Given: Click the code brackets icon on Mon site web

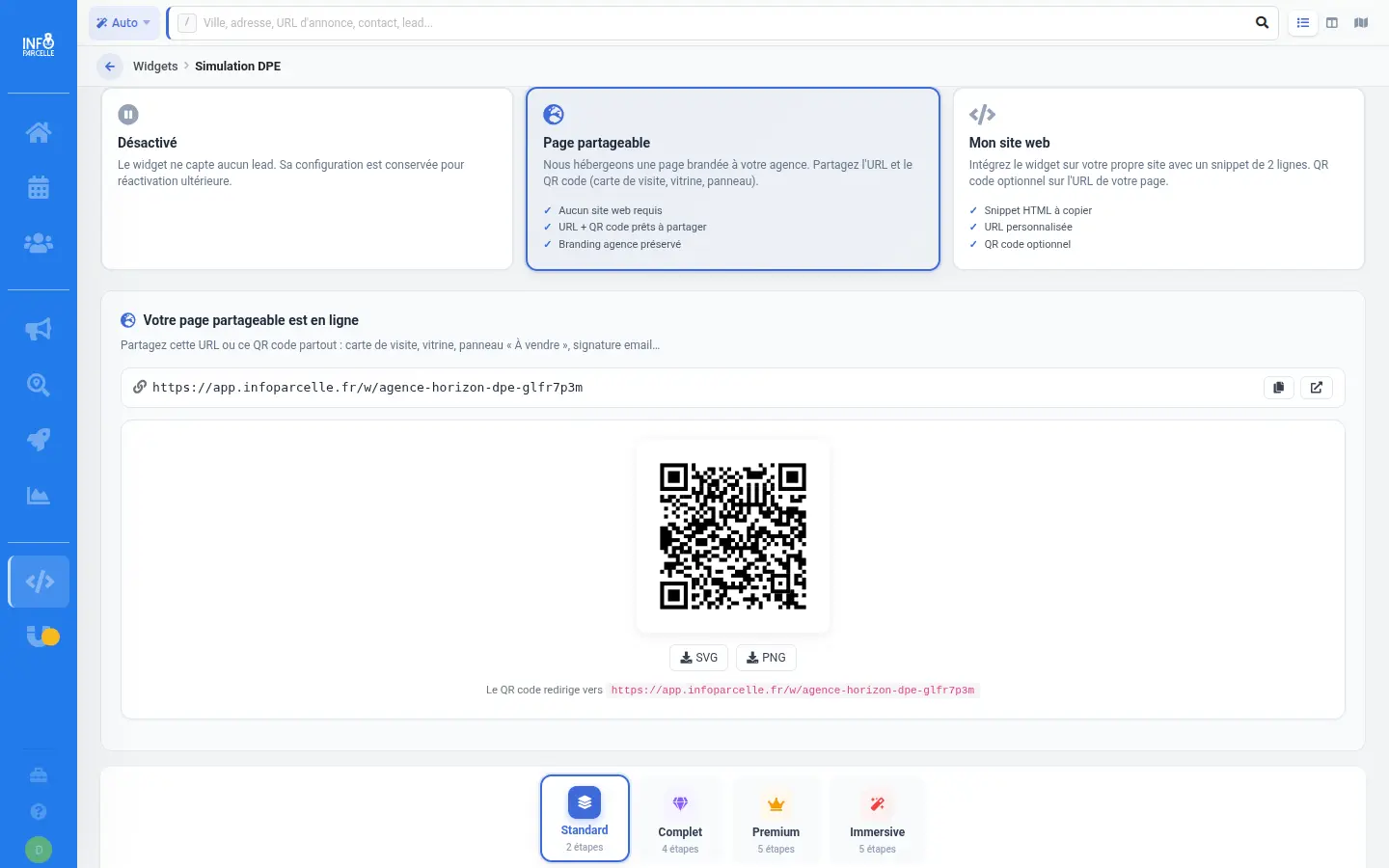Looking at the screenshot, I should [982, 115].
